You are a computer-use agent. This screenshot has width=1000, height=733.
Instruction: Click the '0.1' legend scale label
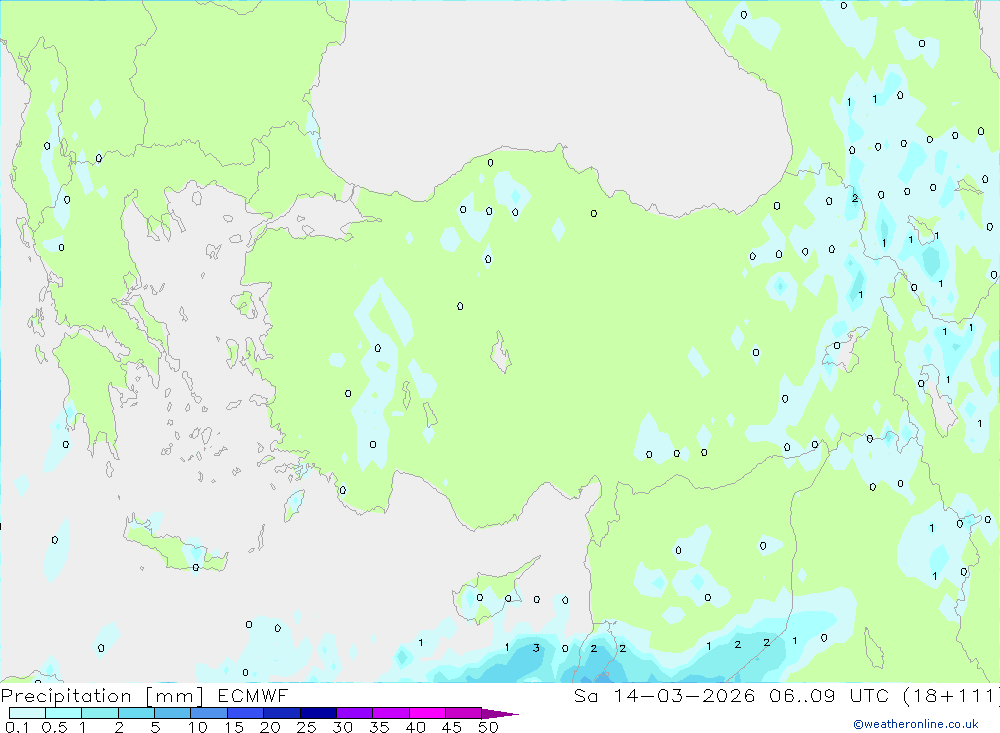[17, 727]
